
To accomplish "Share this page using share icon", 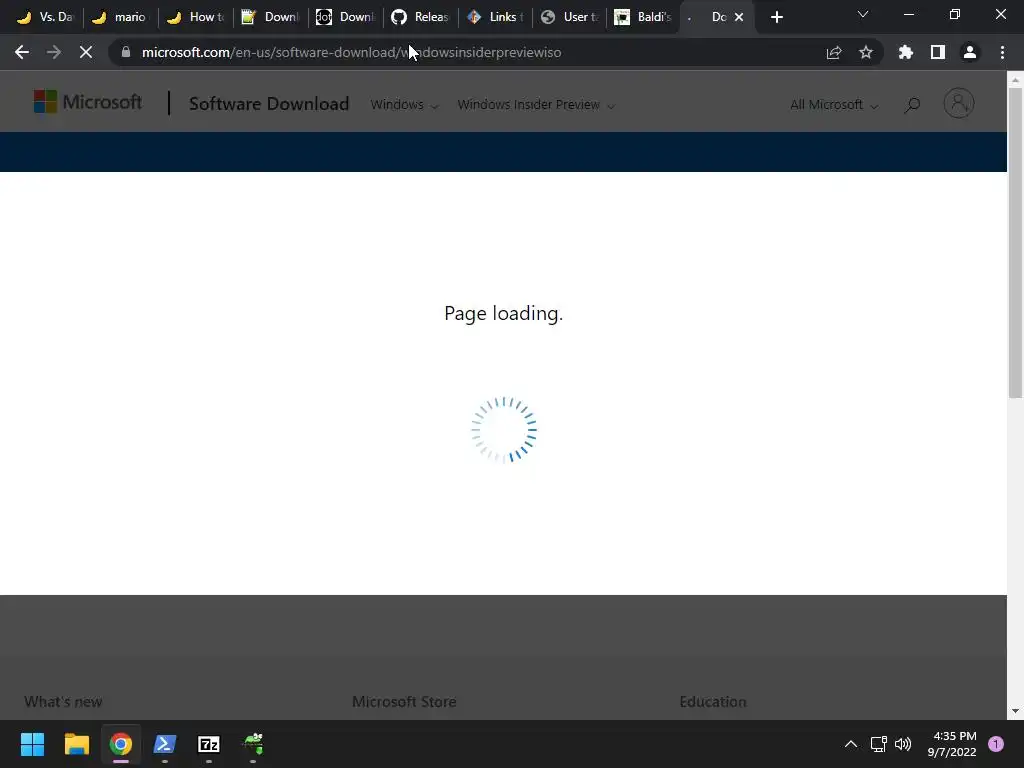I will coord(834,52).
